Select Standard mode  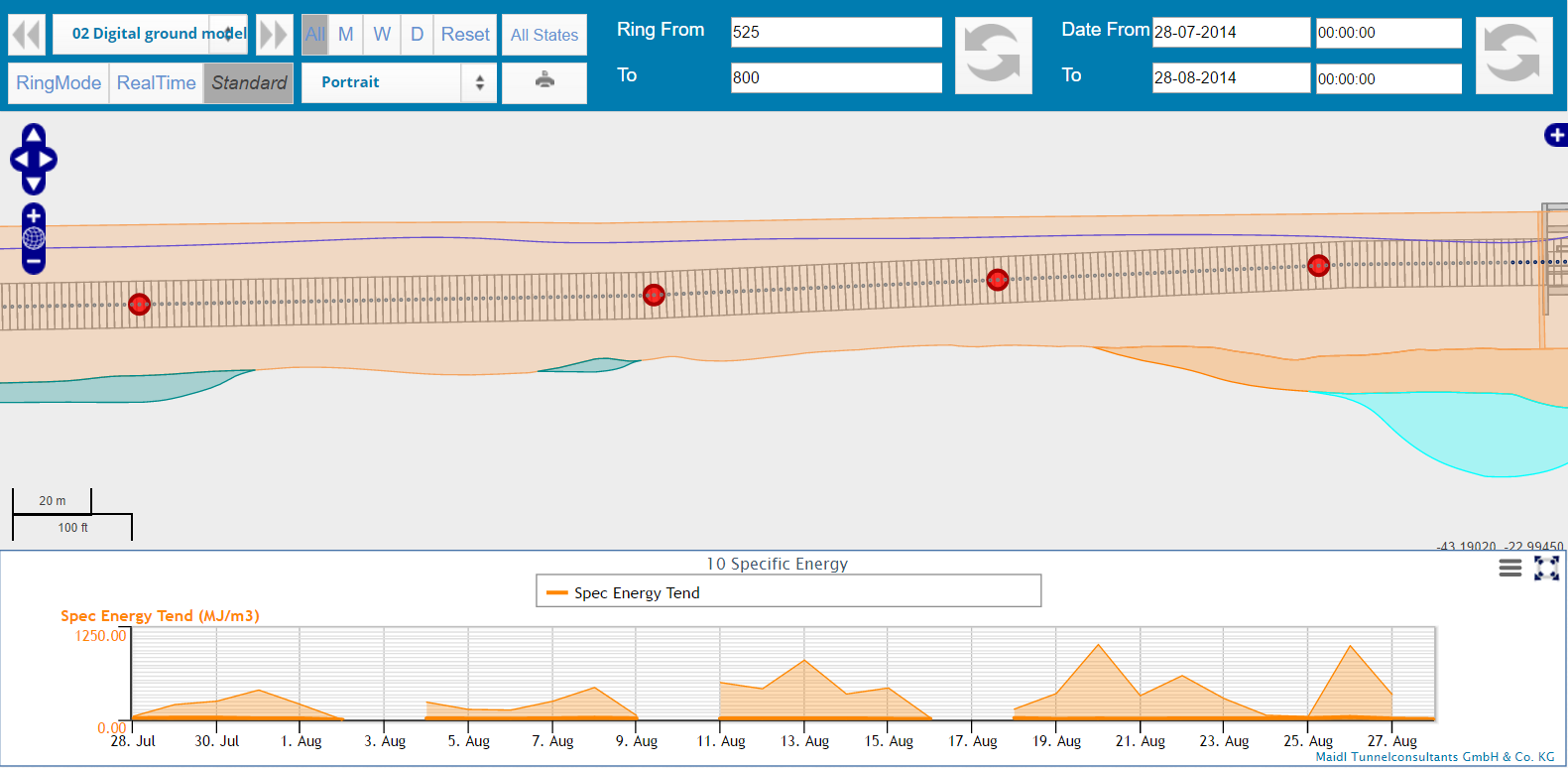click(249, 82)
